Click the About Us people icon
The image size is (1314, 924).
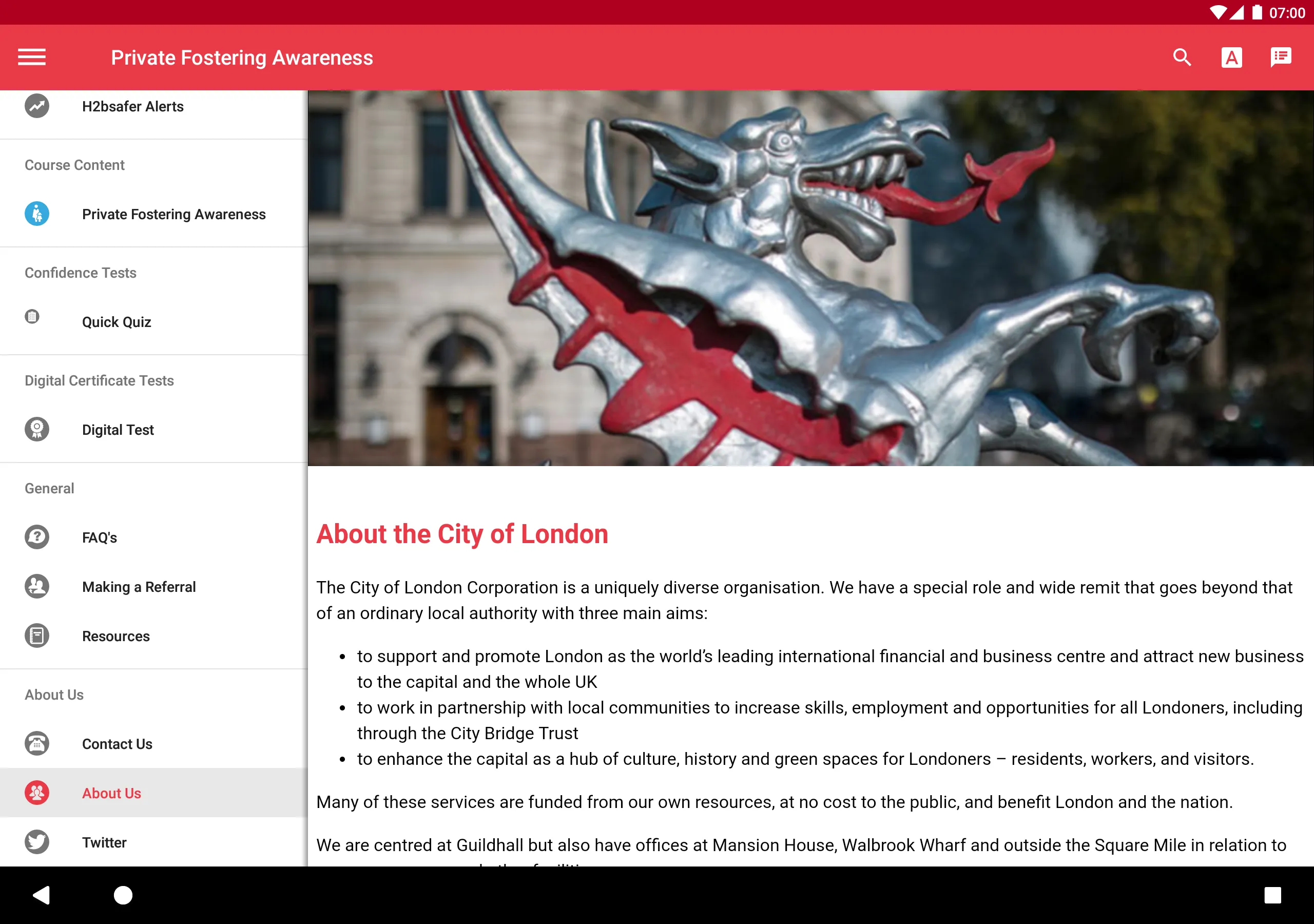click(x=37, y=793)
